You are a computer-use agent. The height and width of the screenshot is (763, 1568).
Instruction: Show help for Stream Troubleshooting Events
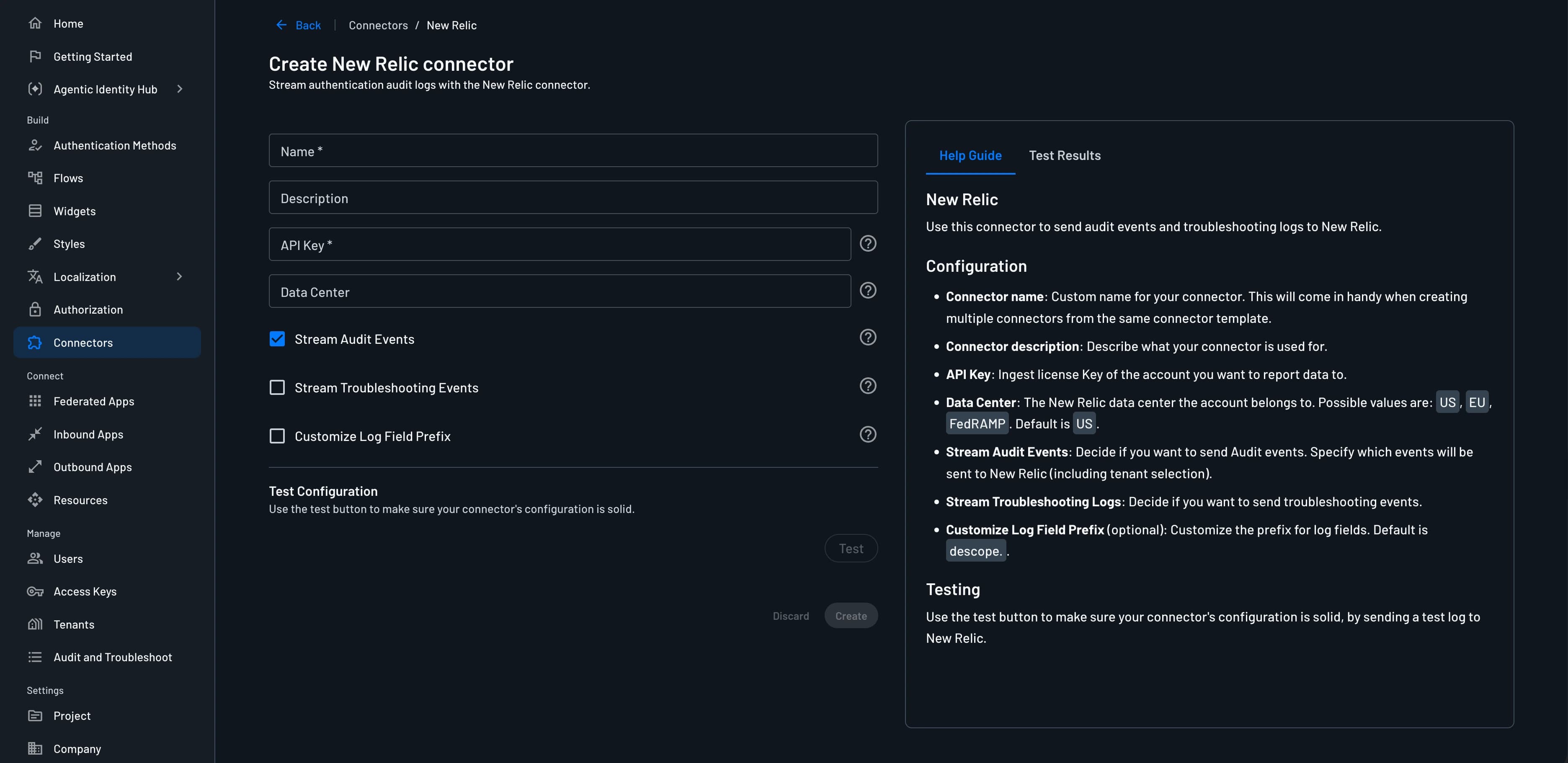click(868, 386)
